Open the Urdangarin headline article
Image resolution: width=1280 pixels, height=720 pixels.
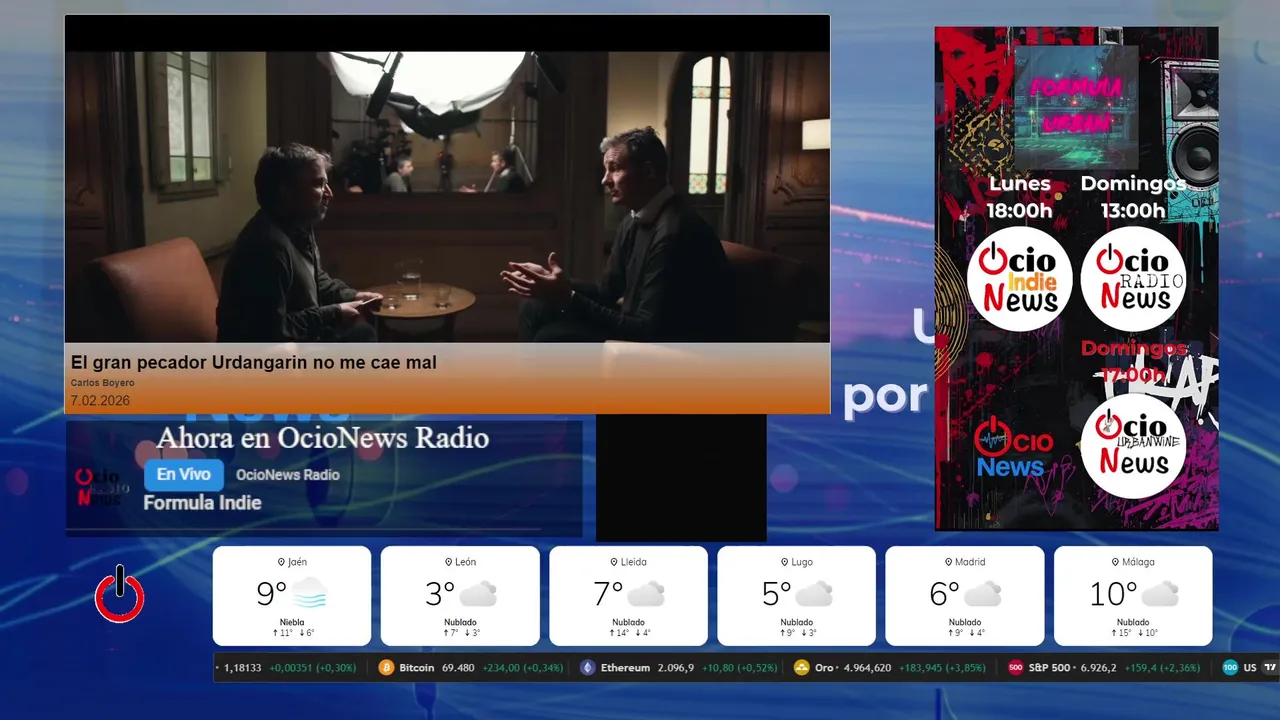click(x=254, y=363)
